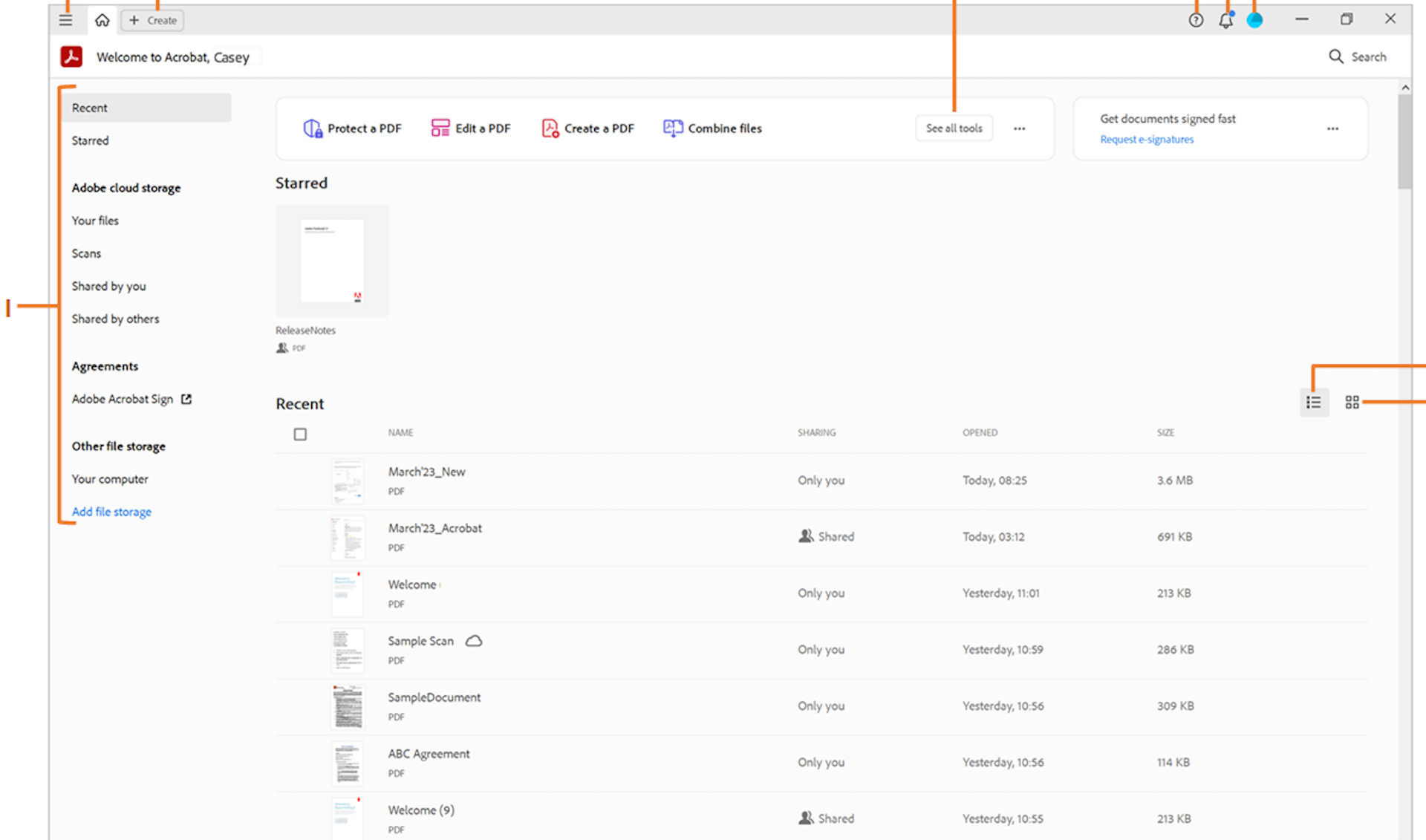The width and height of the screenshot is (1426, 840).
Task: Switch to list view
Action: point(1313,403)
